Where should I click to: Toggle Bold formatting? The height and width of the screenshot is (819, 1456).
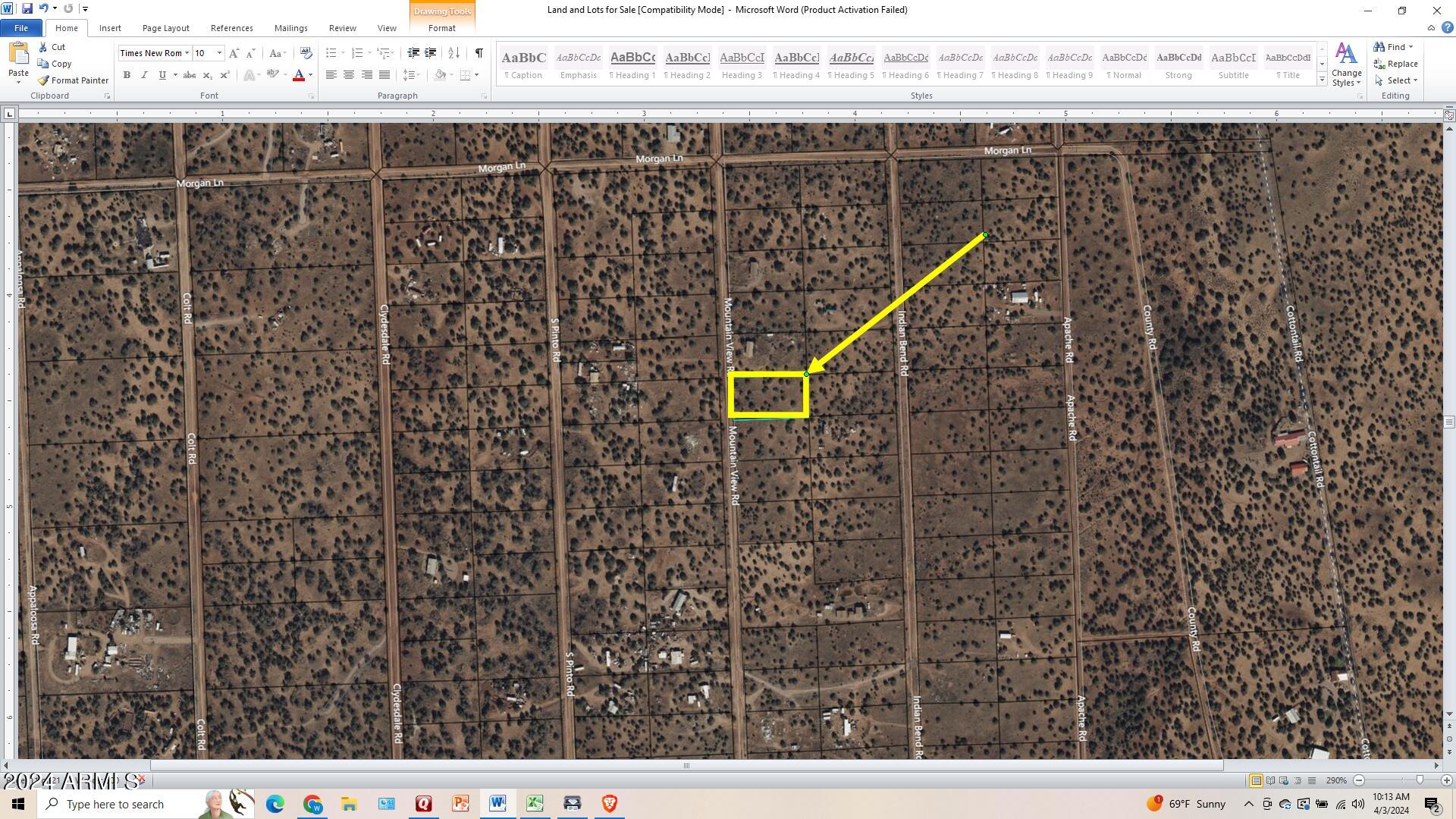pos(127,75)
